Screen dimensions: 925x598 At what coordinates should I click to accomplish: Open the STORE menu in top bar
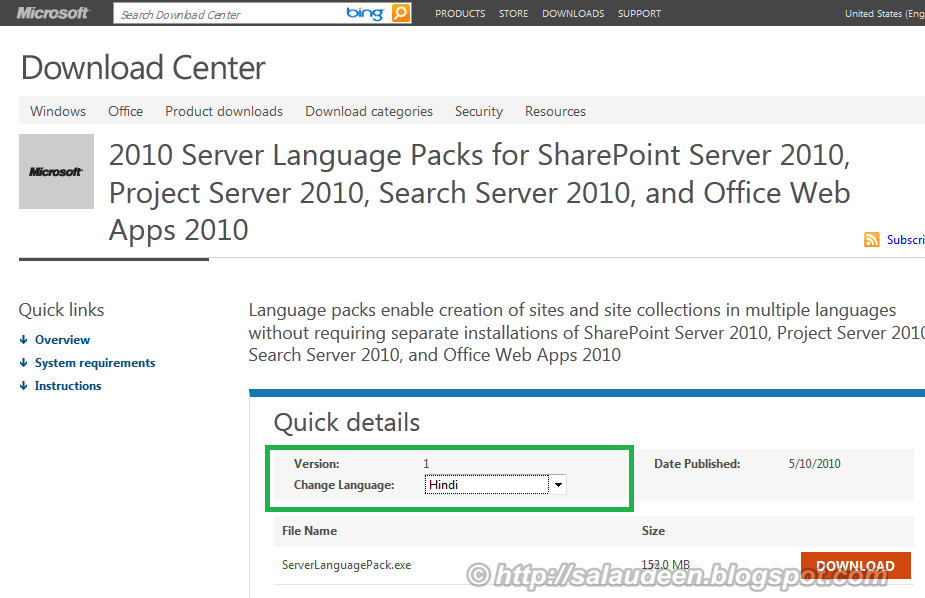point(513,13)
